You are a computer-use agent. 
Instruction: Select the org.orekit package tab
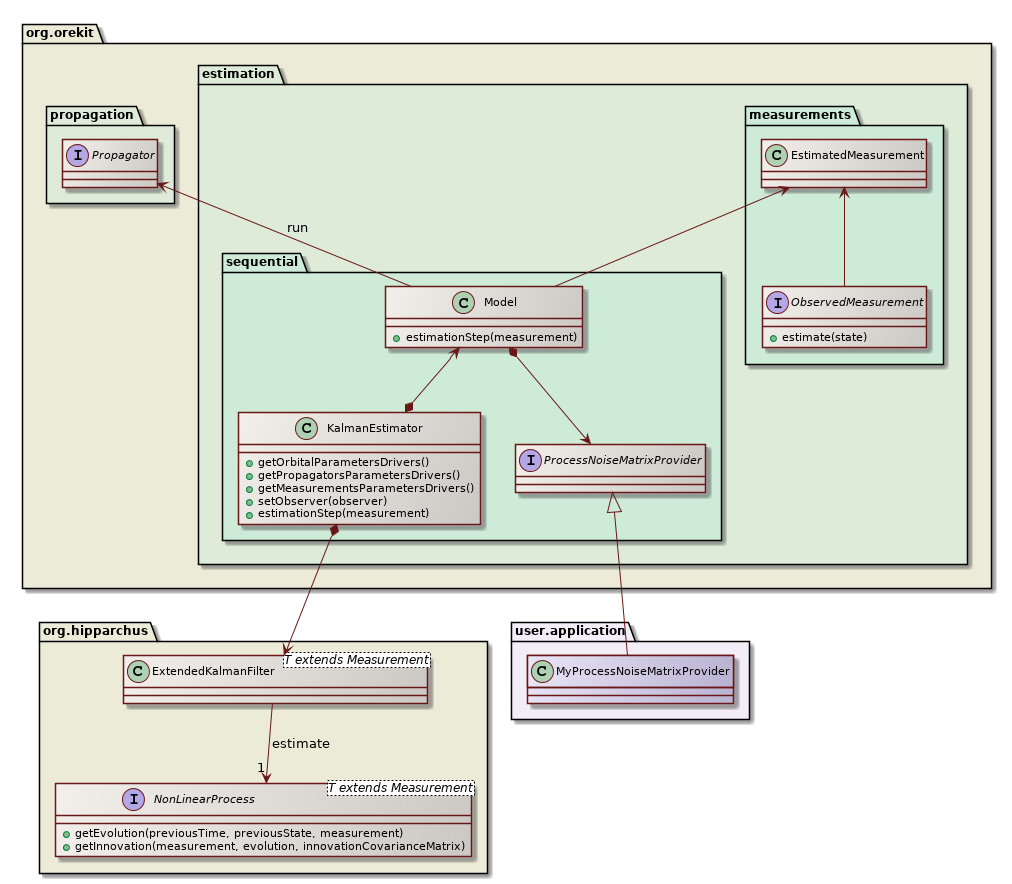pyautogui.click(x=64, y=32)
